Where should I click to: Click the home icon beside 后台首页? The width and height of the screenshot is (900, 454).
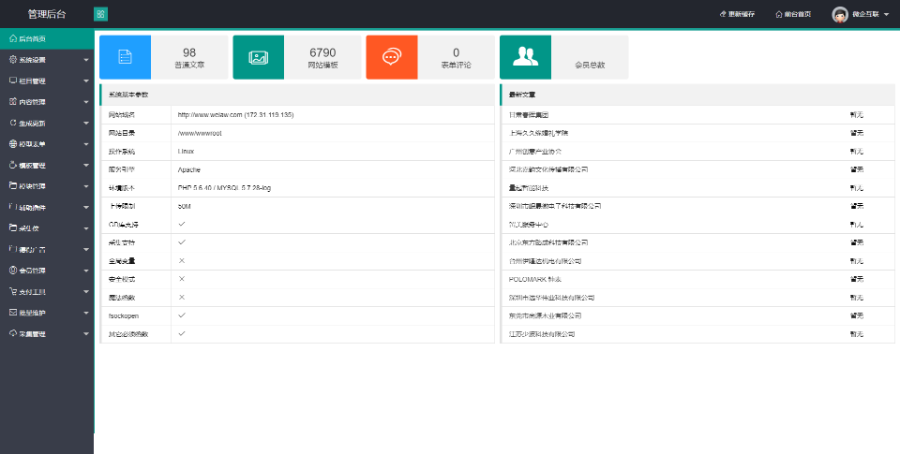(x=12, y=38)
